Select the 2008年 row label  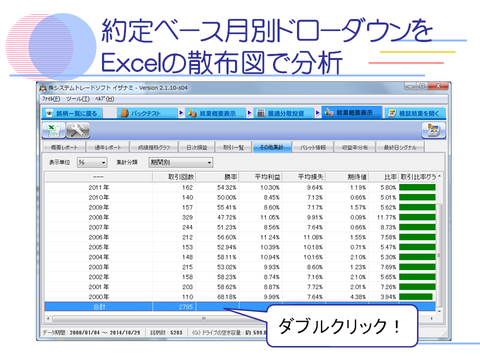pos(99,217)
